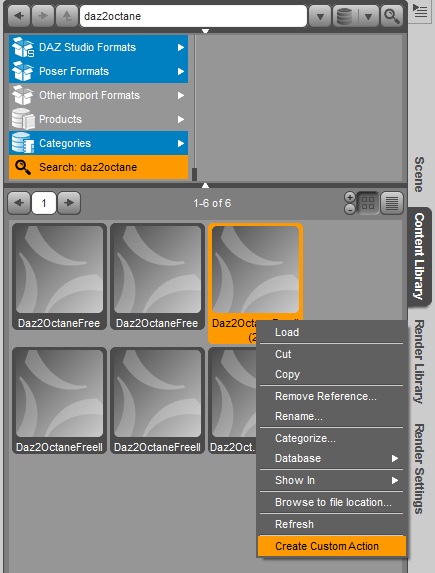435x573 pixels.
Task: Select the partly hidden Daz2Oct... thumbnail
Action: tap(232, 401)
